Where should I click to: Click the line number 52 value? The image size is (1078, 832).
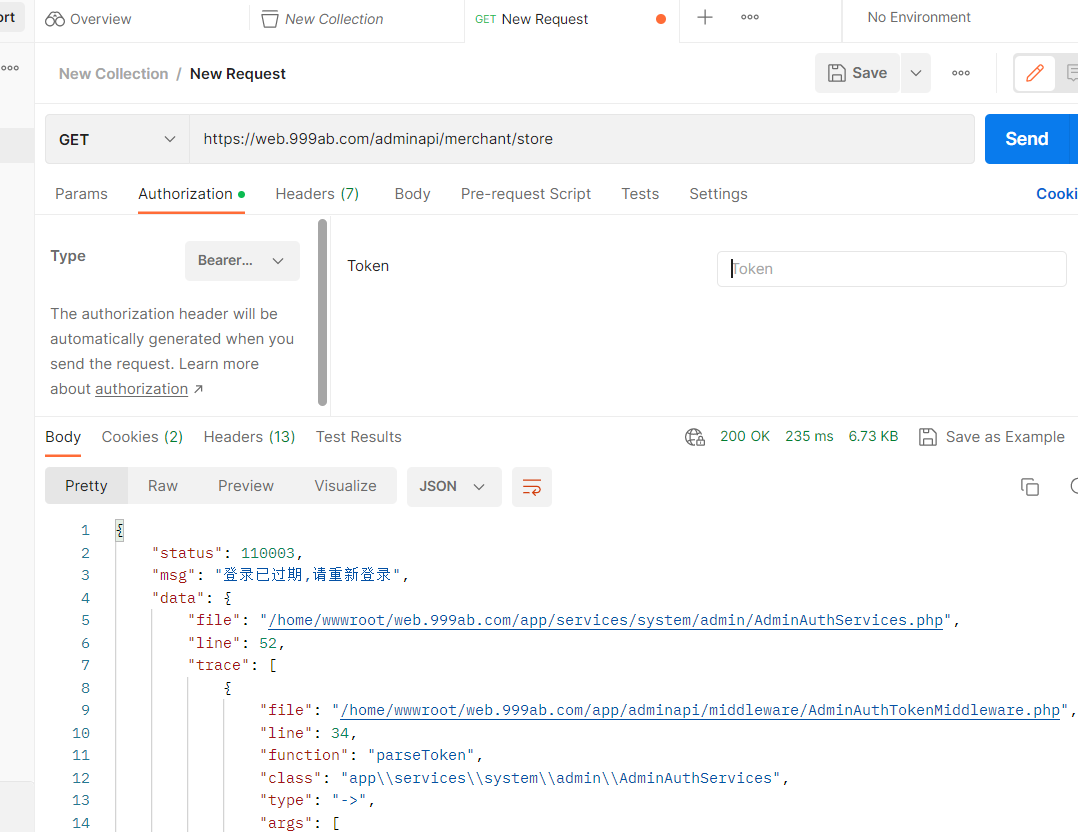coord(267,644)
